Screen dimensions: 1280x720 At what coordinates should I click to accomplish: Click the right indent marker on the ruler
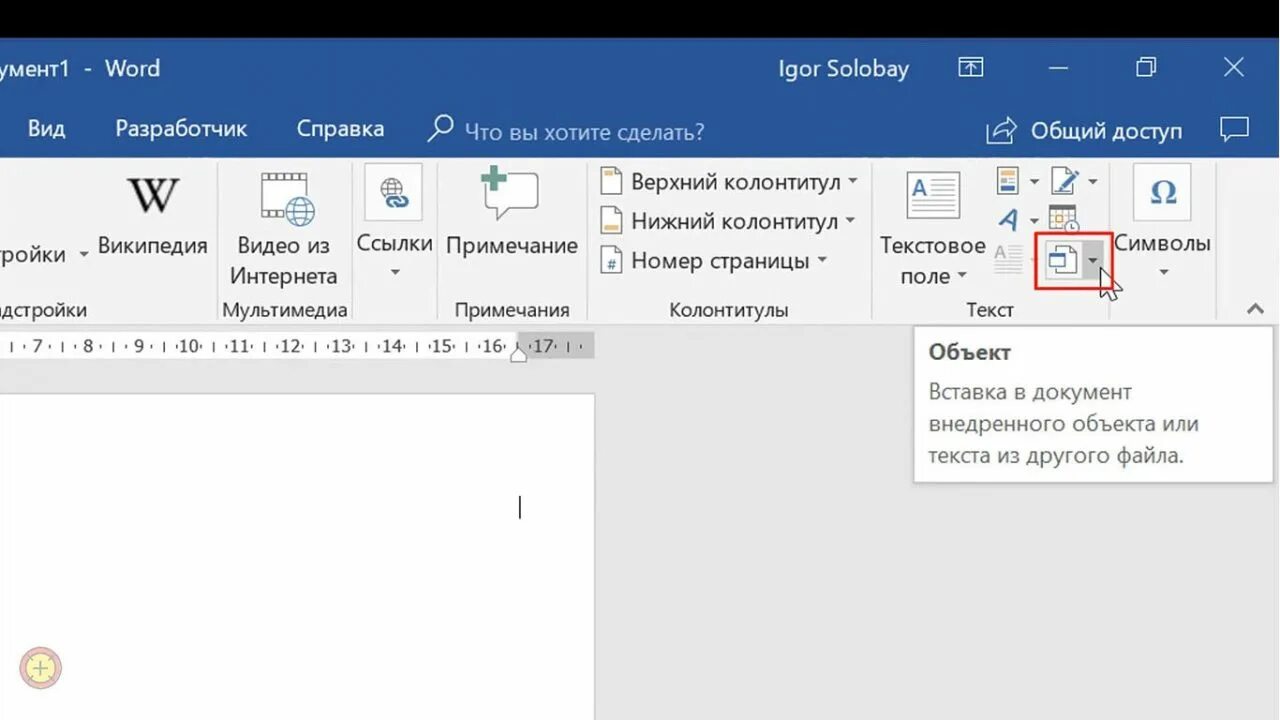pyautogui.click(x=518, y=352)
